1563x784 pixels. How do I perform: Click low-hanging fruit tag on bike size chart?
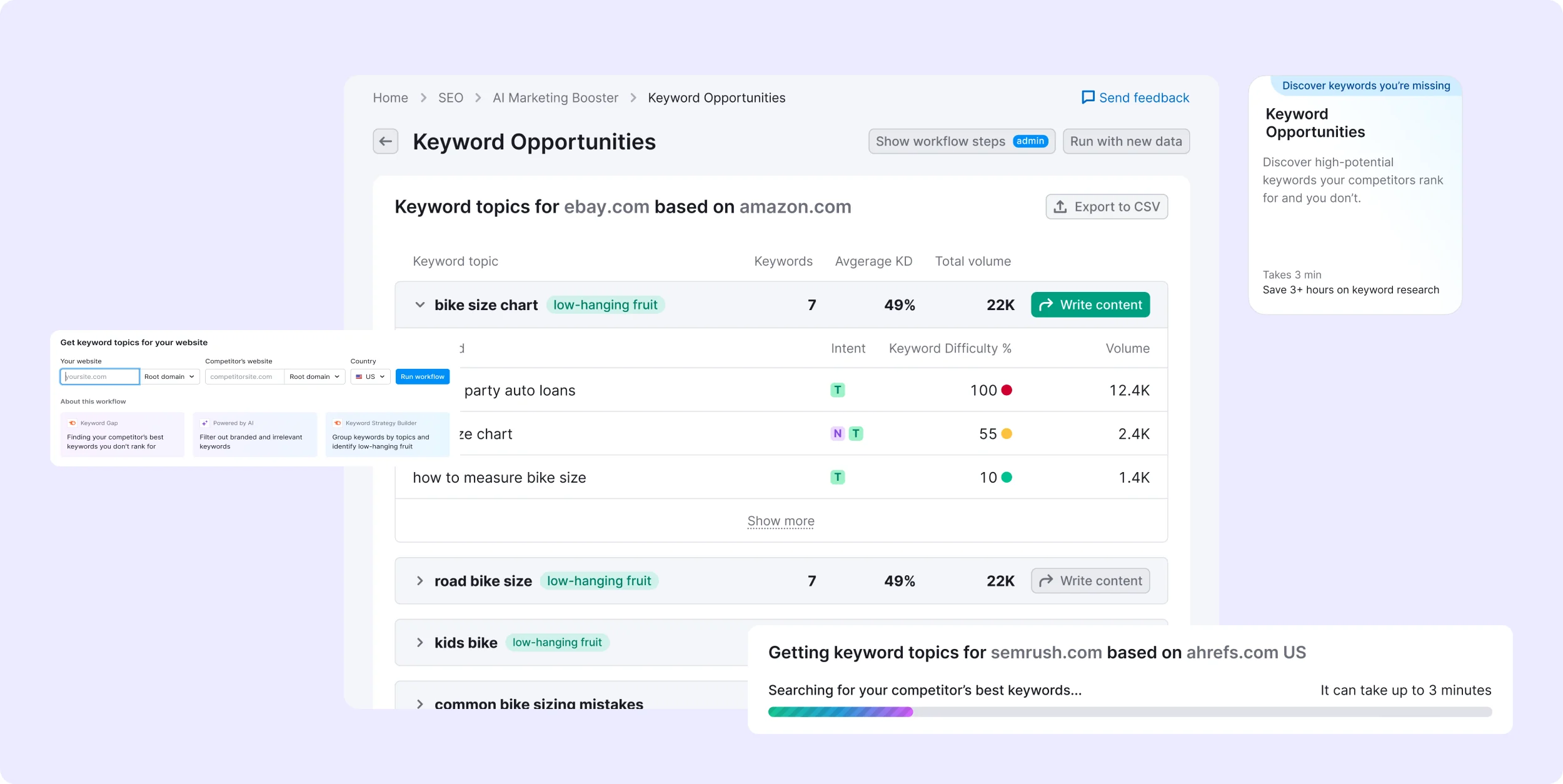click(605, 305)
